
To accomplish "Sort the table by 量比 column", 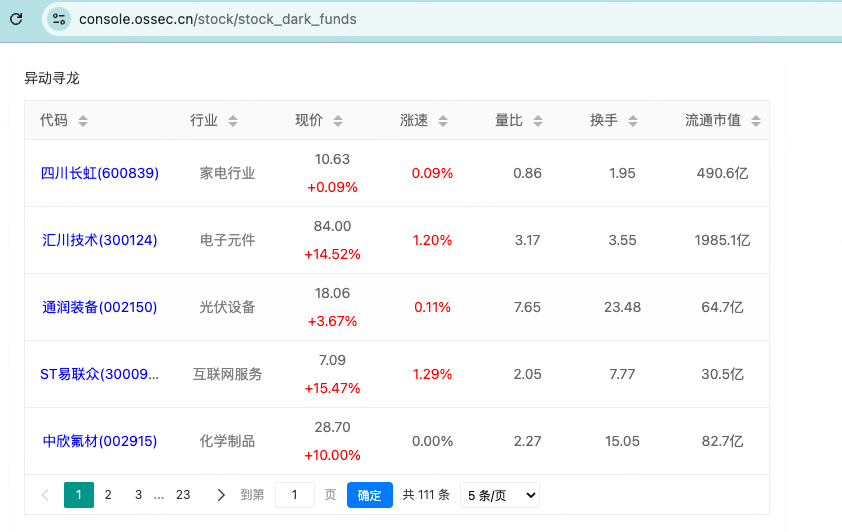I will [x=538, y=121].
